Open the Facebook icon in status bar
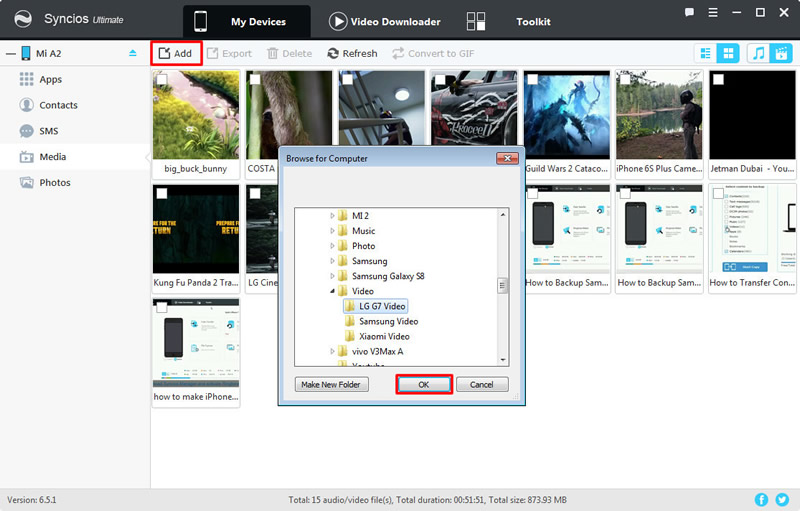 tap(761, 500)
